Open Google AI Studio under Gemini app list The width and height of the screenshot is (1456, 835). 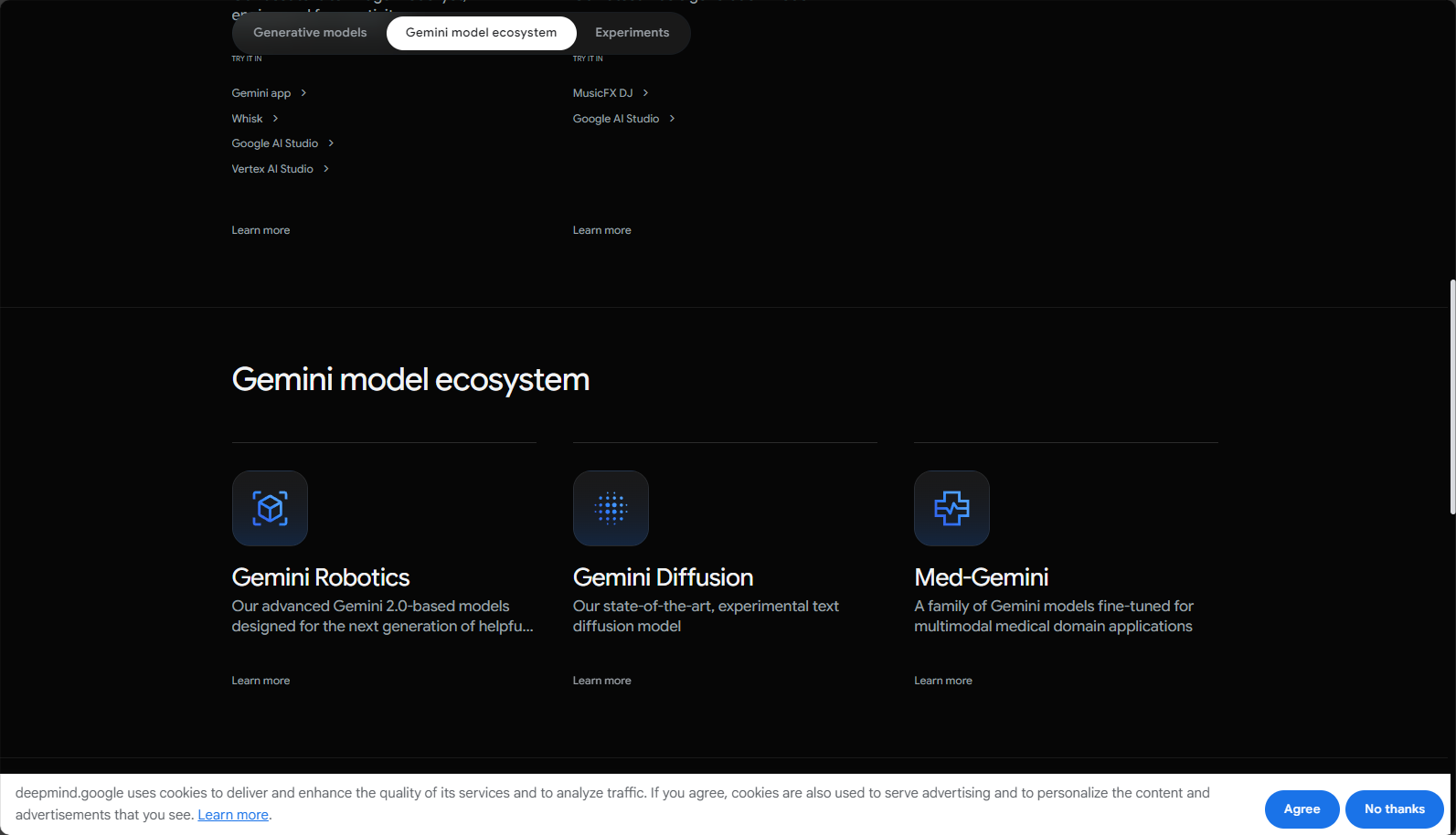click(275, 143)
